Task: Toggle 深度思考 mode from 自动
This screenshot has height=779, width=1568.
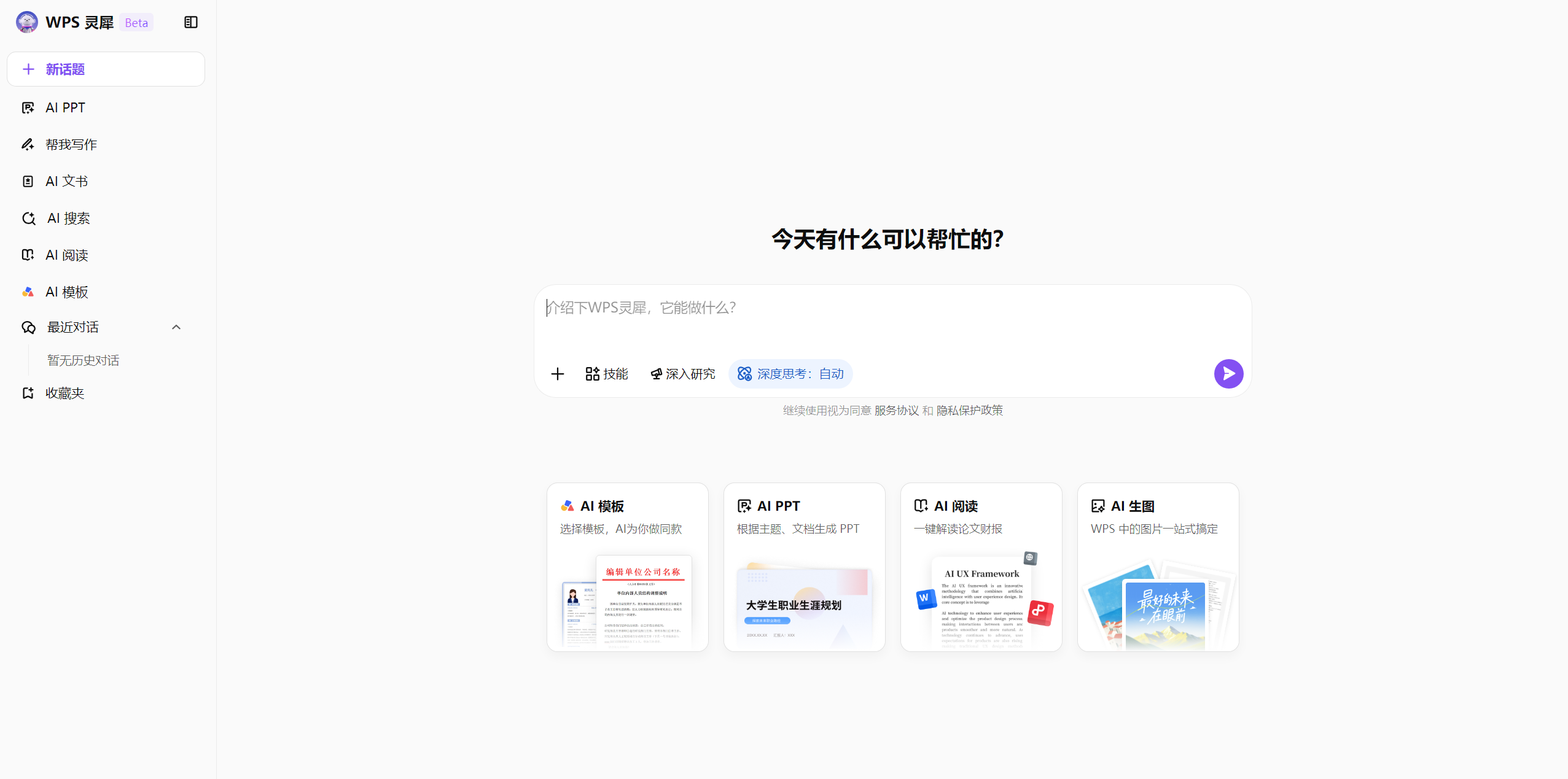Action: [790, 373]
